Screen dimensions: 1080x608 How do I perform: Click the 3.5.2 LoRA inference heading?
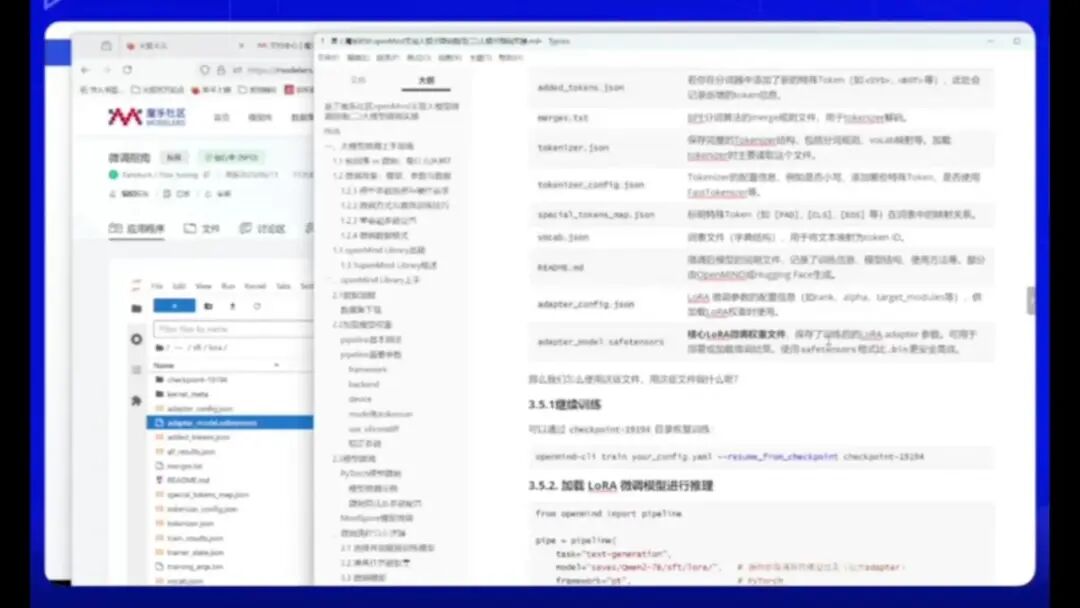tap(621, 485)
